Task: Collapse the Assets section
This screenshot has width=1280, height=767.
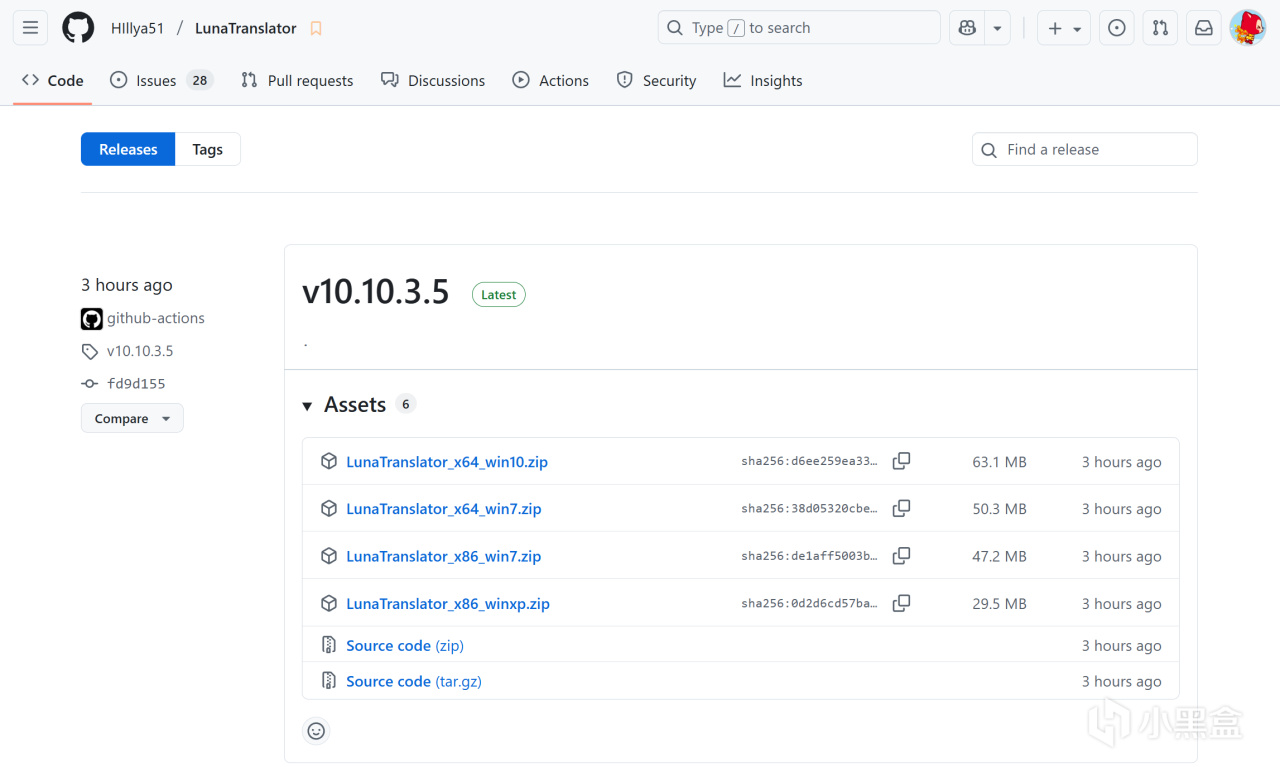Action: [x=308, y=405]
